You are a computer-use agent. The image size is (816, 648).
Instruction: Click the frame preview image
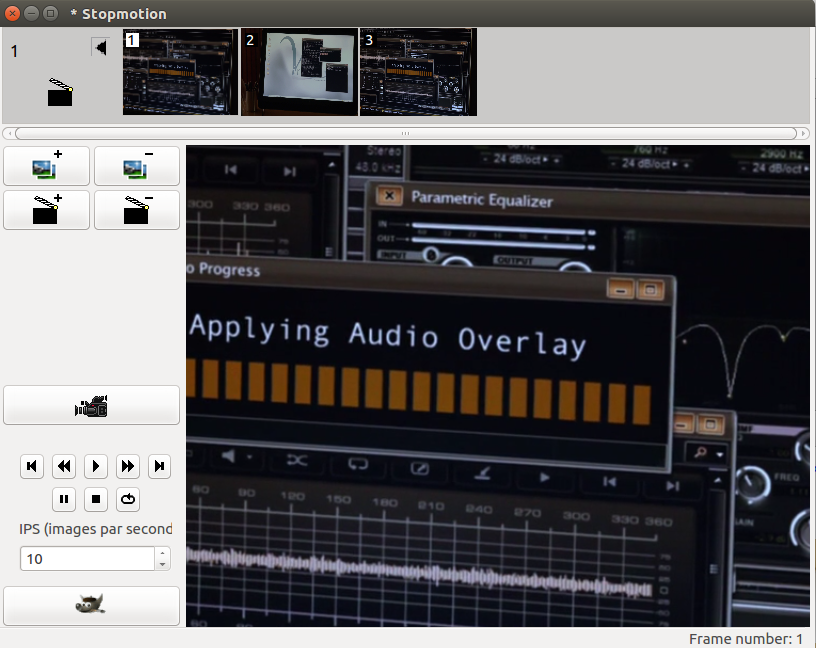coord(498,386)
